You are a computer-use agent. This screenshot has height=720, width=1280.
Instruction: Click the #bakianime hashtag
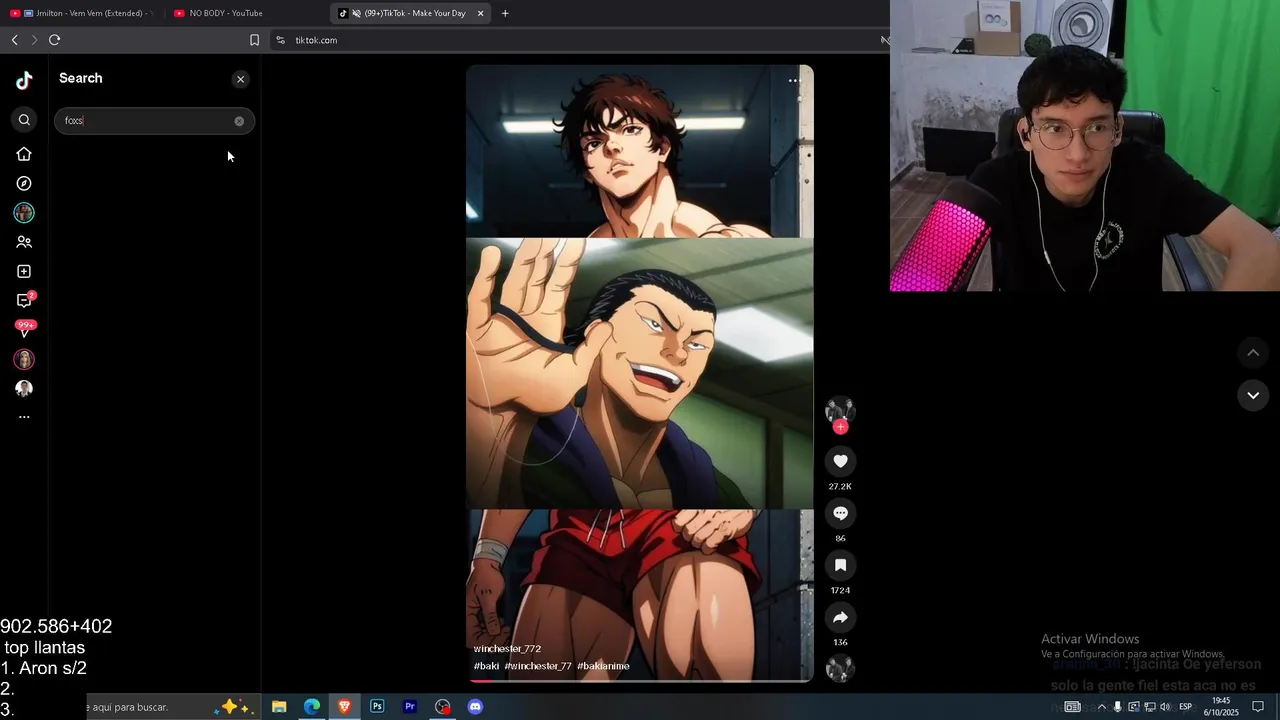[x=603, y=666]
